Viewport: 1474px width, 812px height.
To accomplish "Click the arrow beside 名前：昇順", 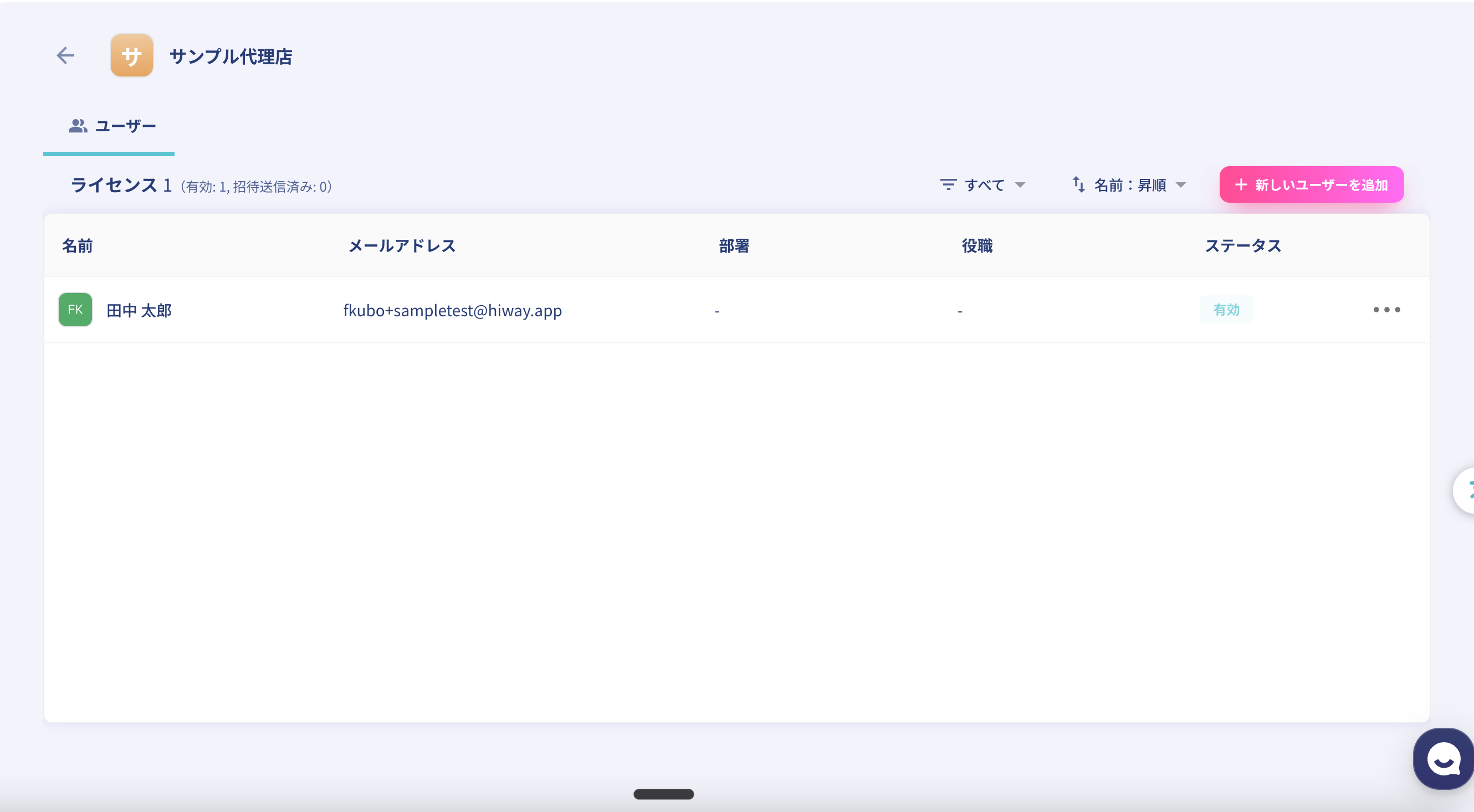I will 1181,185.
